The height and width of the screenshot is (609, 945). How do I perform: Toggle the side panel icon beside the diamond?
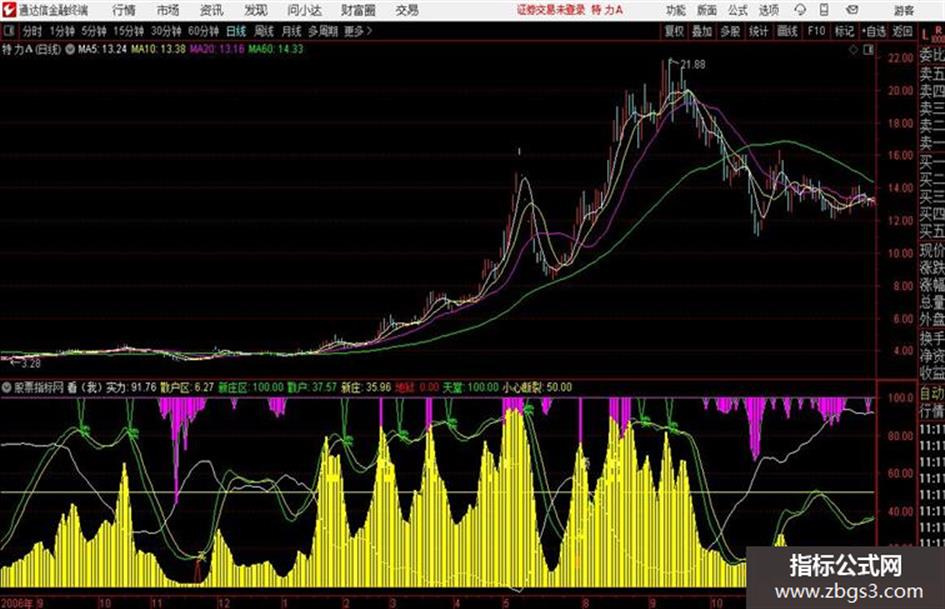[868, 50]
